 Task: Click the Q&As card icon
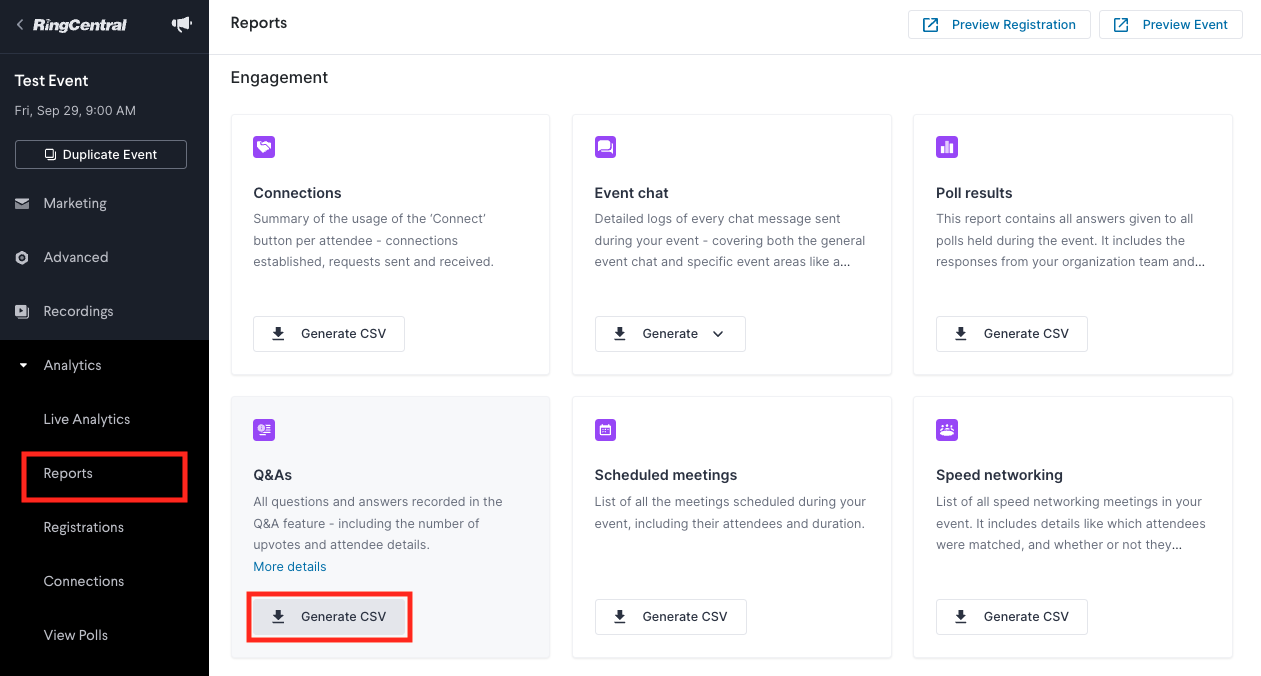click(x=264, y=430)
